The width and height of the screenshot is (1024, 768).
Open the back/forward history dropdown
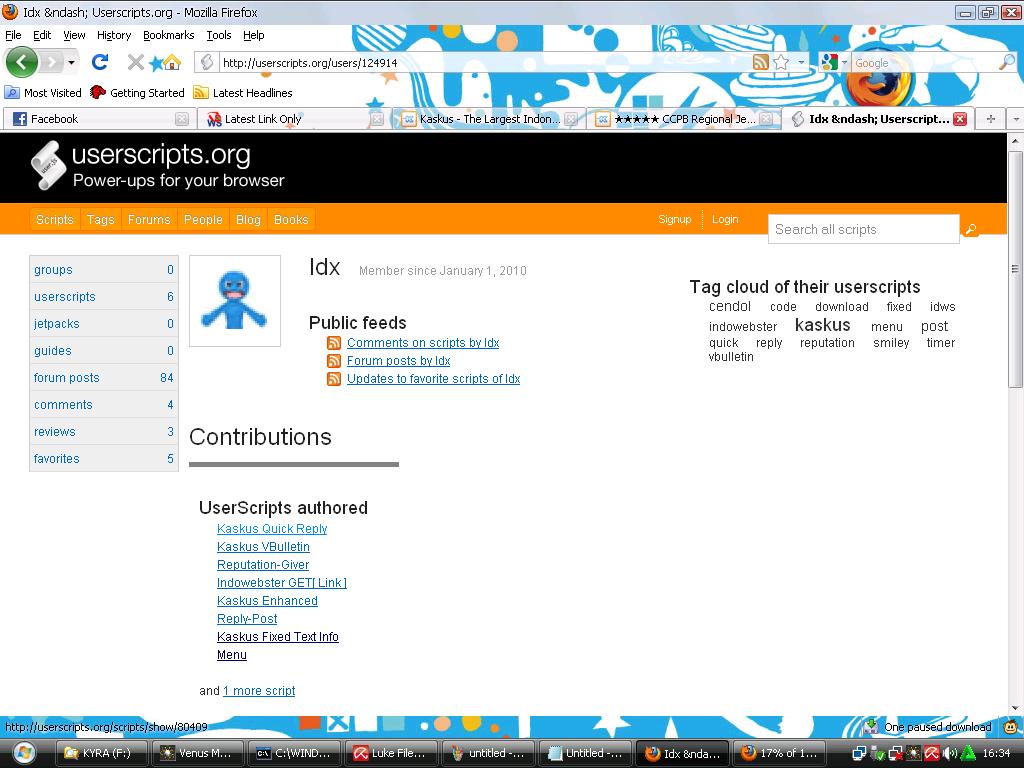click(x=71, y=63)
